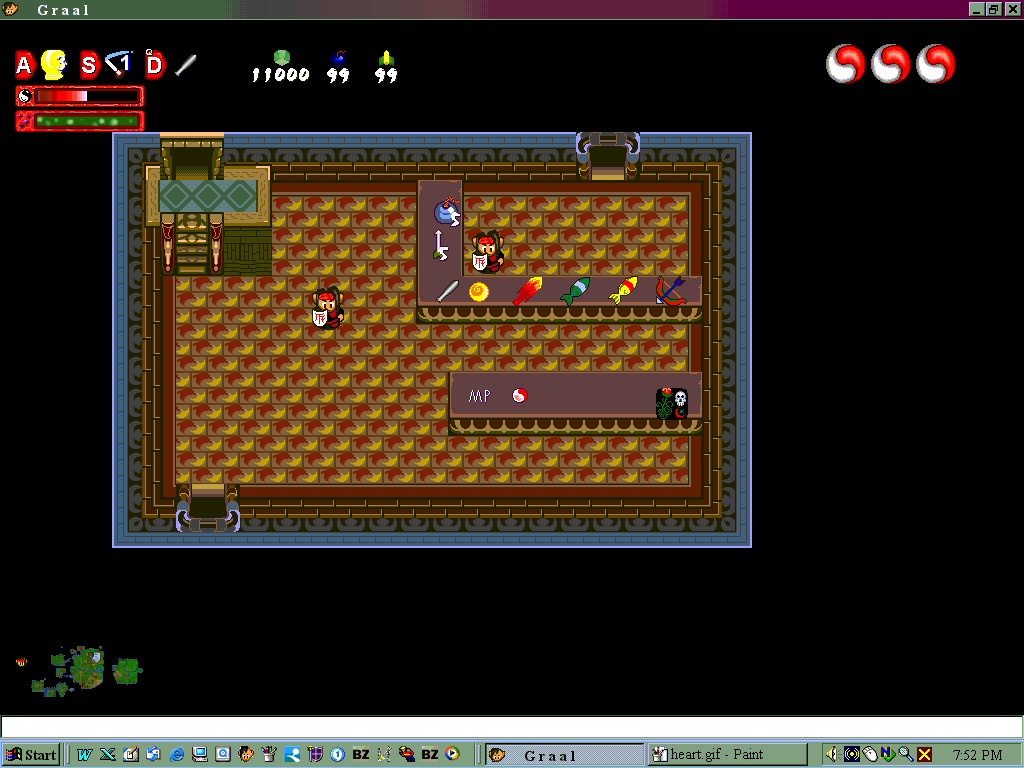Click the red D weapon slot

click(154, 66)
